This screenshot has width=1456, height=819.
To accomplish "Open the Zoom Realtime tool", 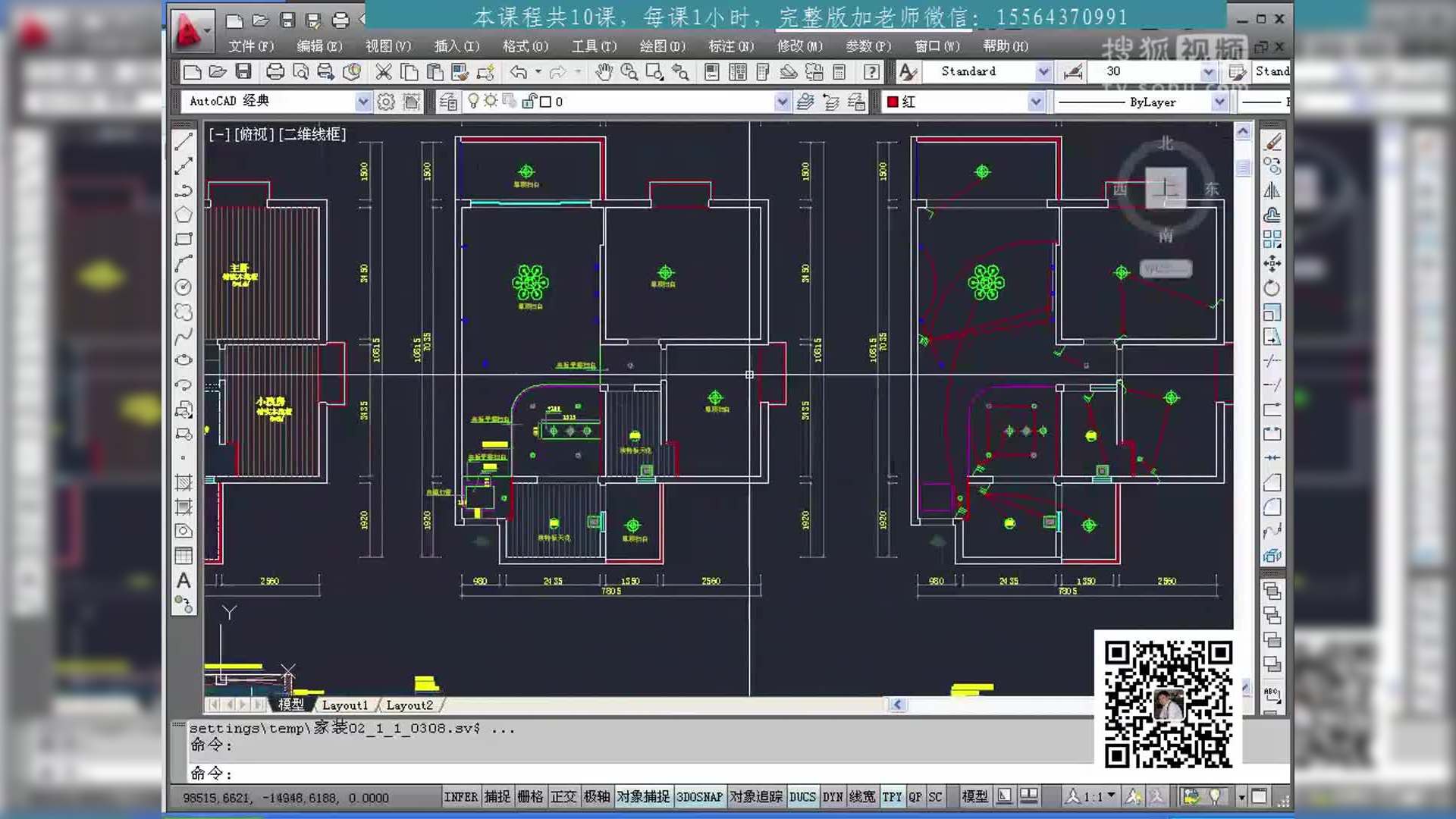I will click(x=629, y=72).
